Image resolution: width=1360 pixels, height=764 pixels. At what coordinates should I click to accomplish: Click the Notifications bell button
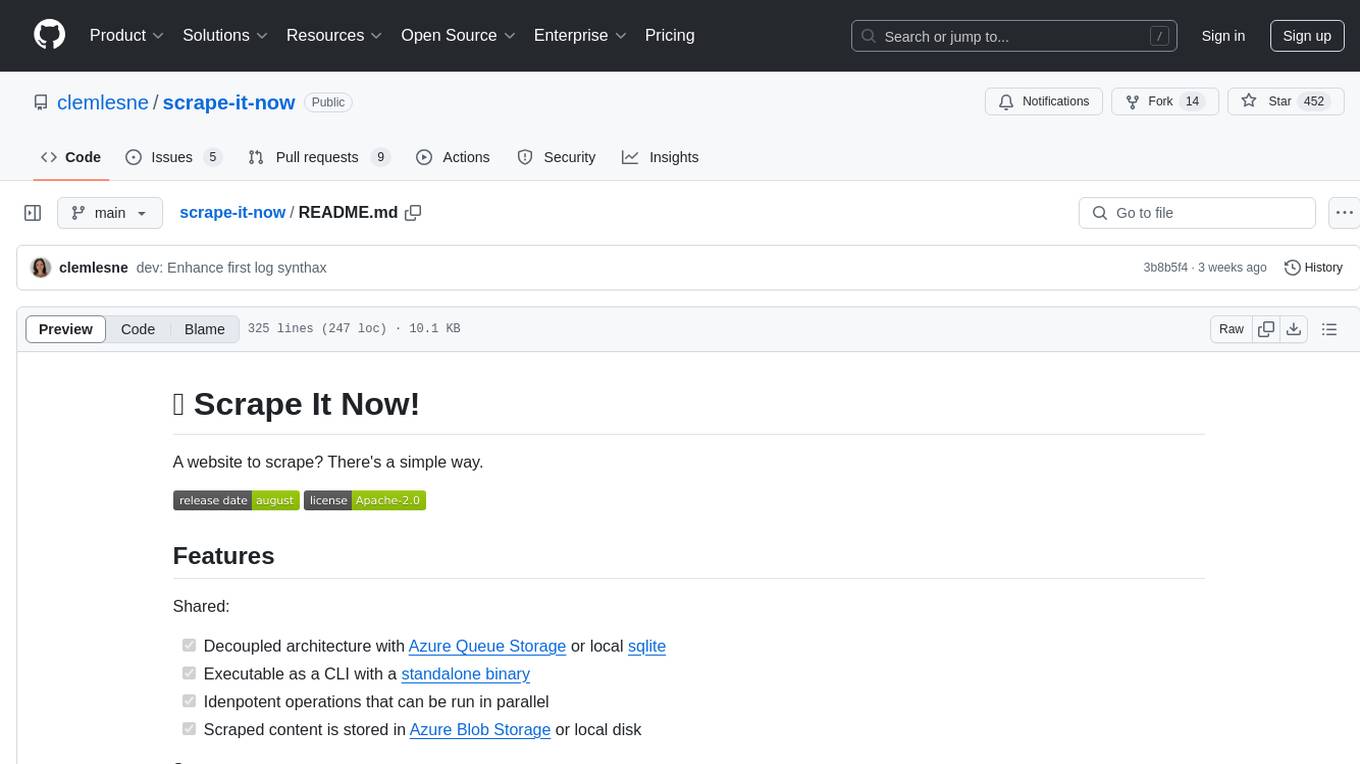[1044, 102]
